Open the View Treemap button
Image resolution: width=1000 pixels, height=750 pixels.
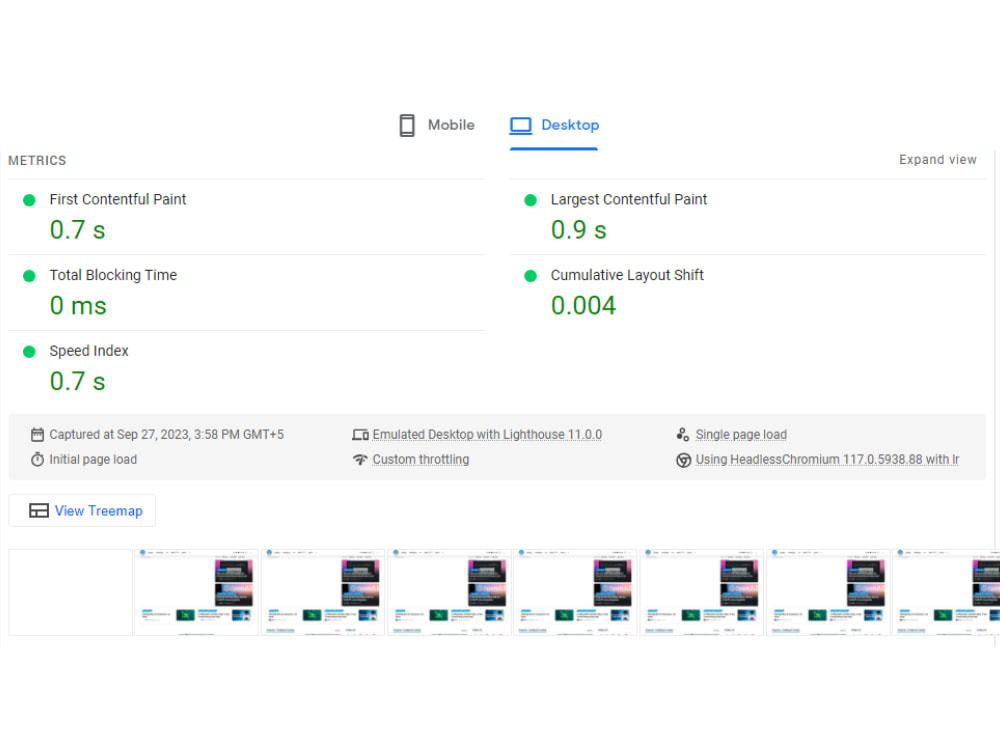point(82,511)
